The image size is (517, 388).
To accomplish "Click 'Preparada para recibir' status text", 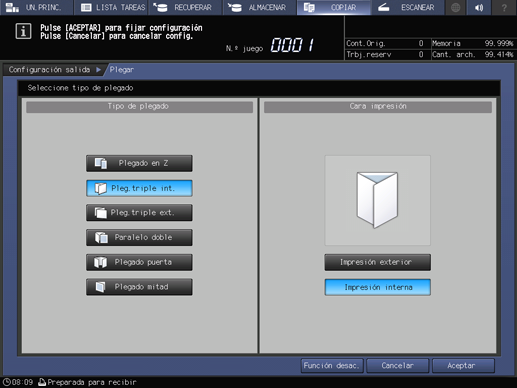I will pyautogui.click(x=92, y=382).
